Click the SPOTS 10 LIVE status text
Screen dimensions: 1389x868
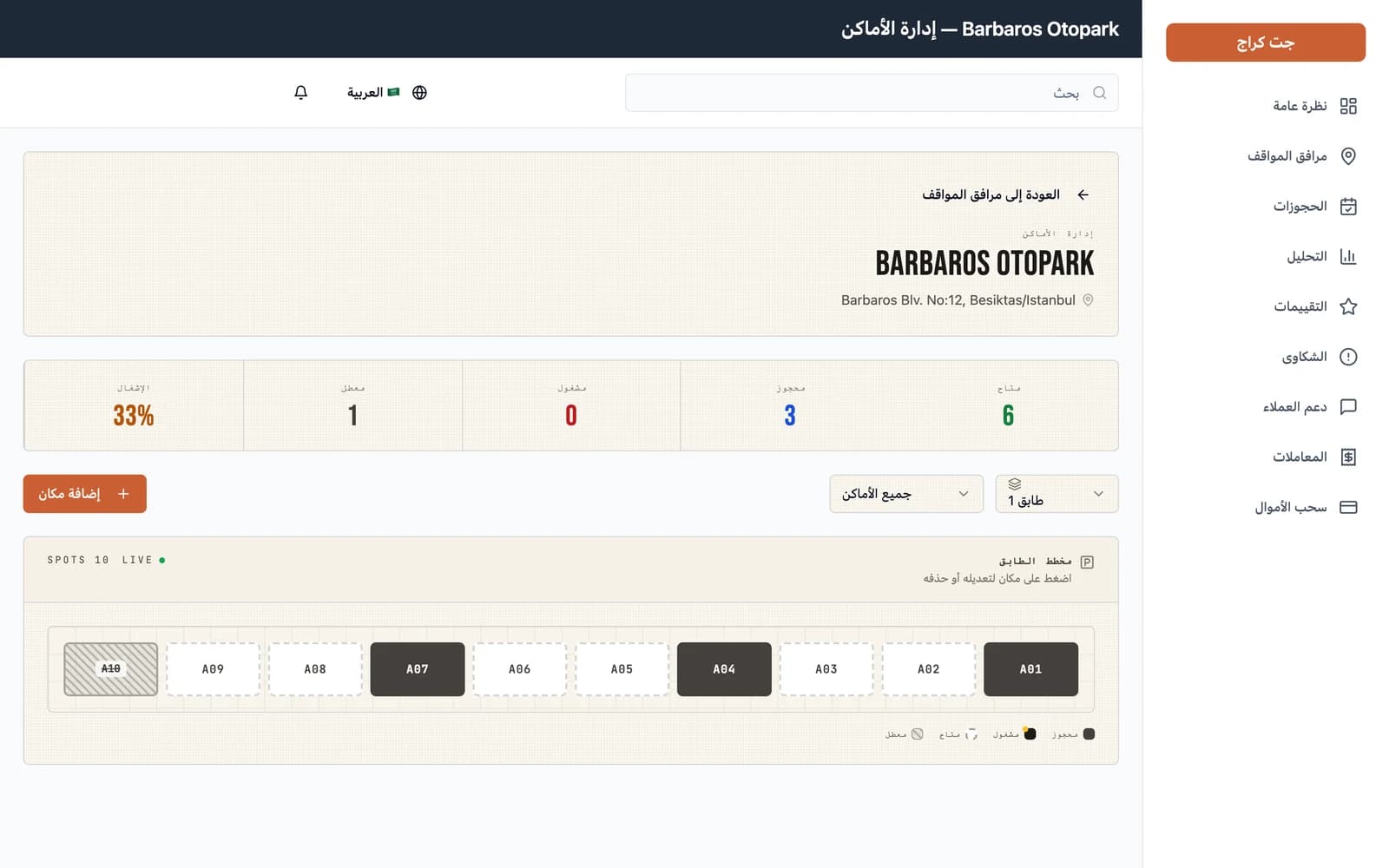(106, 560)
